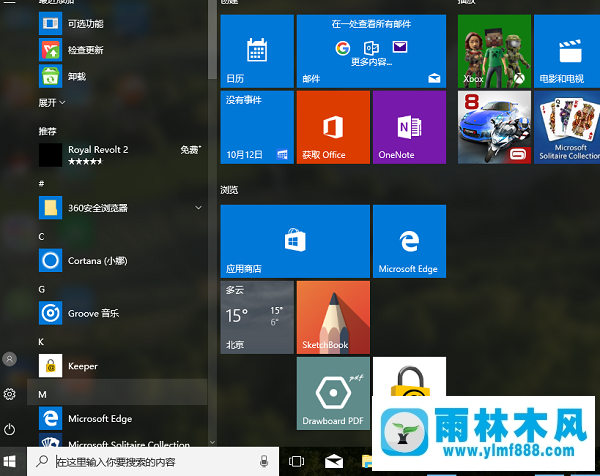Expand the recently added list with 展开

pos(52,103)
